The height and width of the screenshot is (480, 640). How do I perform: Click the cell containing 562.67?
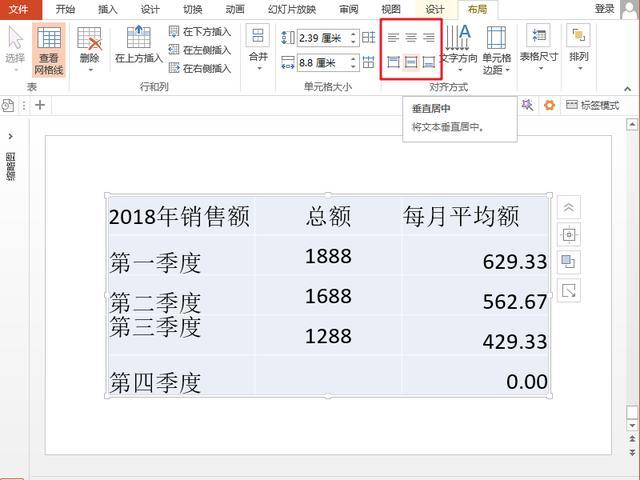tap(476, 296)
